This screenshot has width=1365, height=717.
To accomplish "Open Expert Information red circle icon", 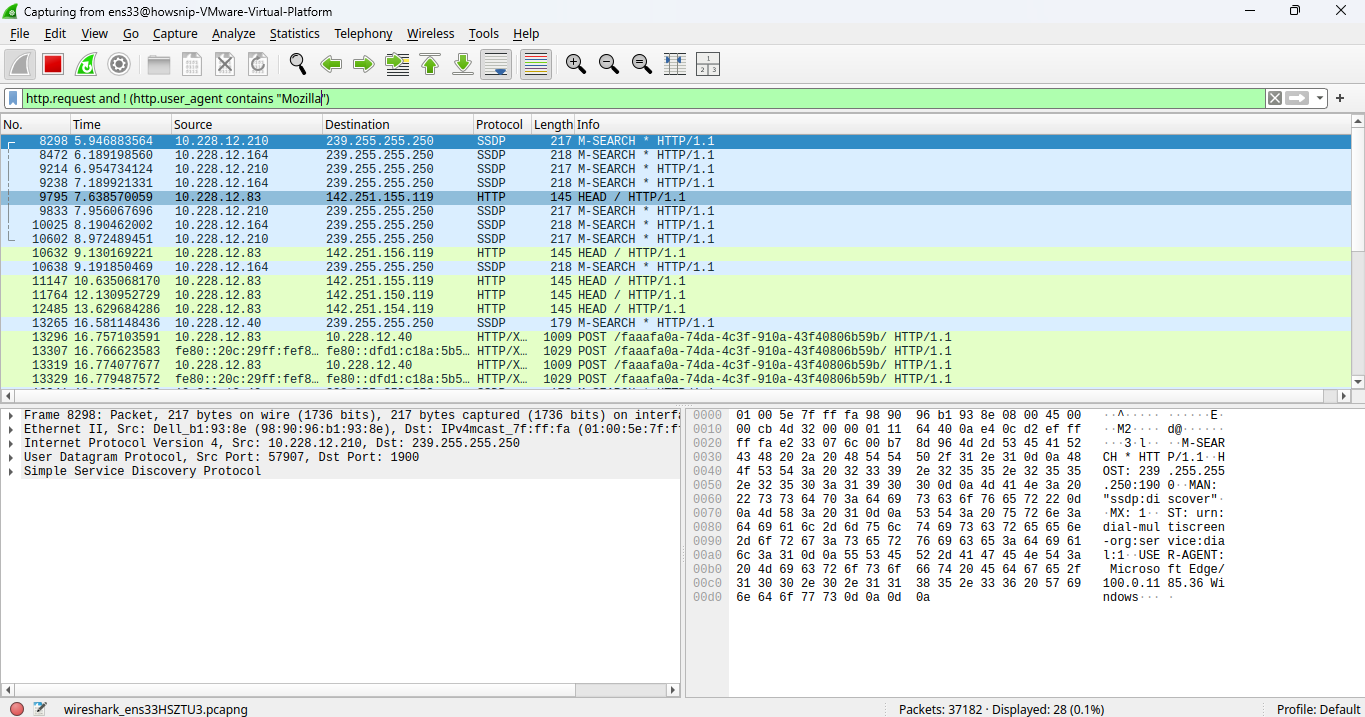I will pyautogui.click(x=17, y=709).
